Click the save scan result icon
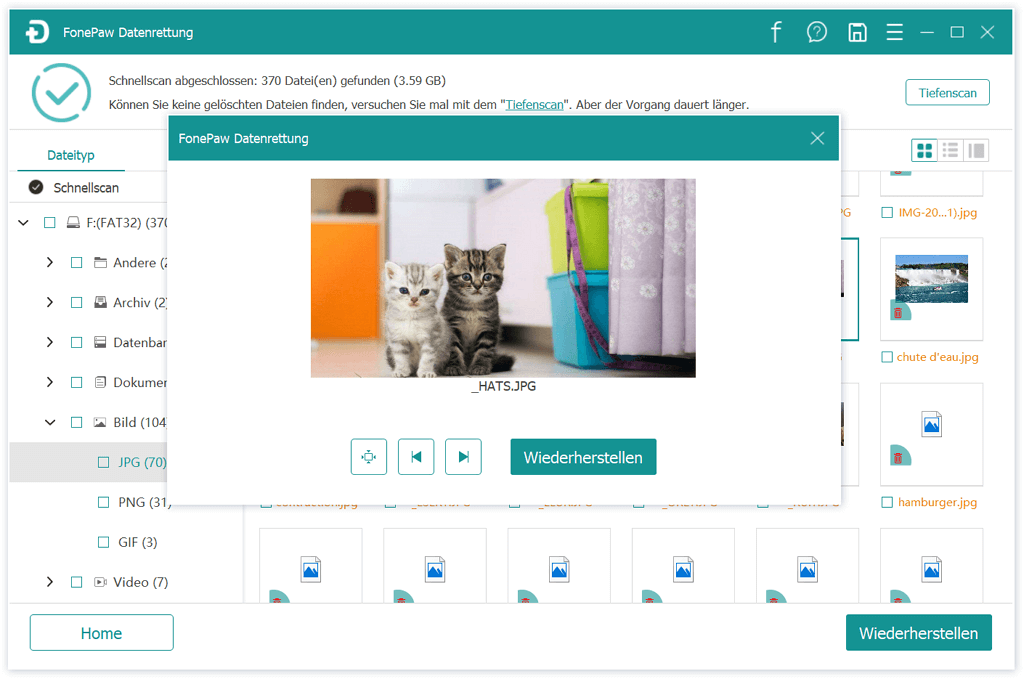Viewport: 1024px width, 679px height. [857, 32]
